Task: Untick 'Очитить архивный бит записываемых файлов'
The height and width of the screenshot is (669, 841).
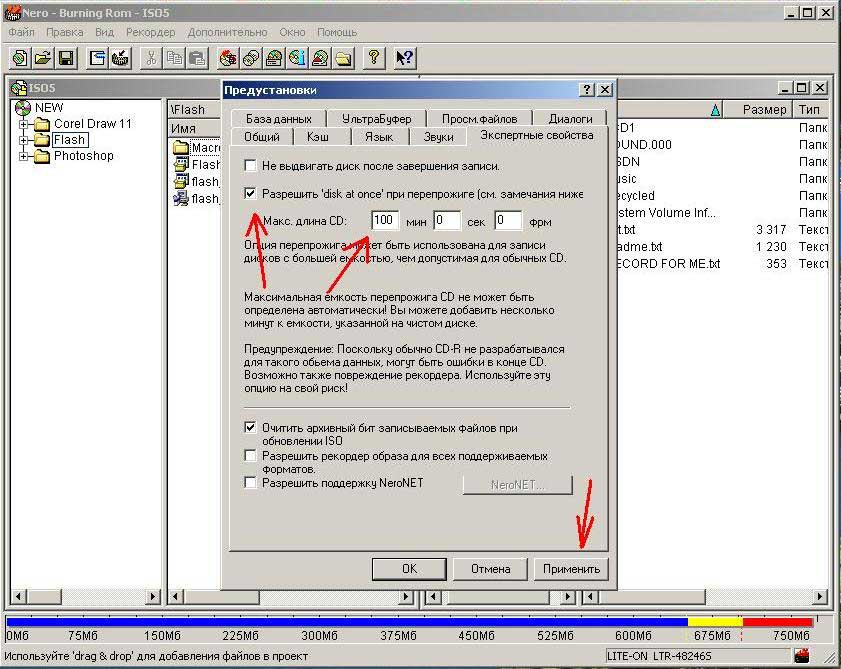Action: click(250, 428)
